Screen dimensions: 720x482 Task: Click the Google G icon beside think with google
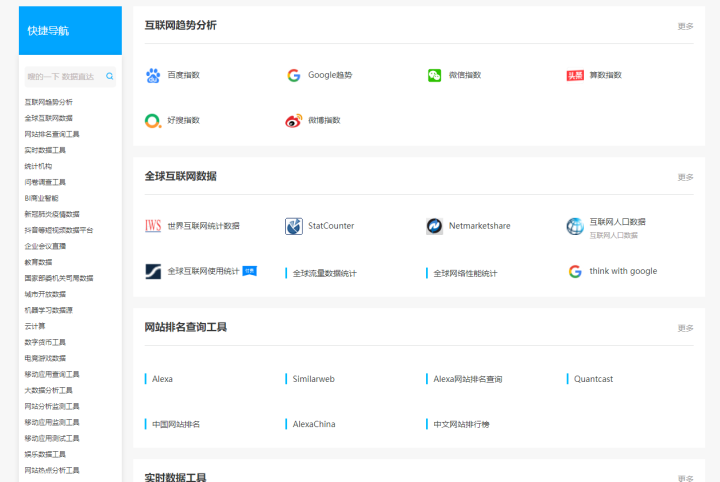(575, 271)
